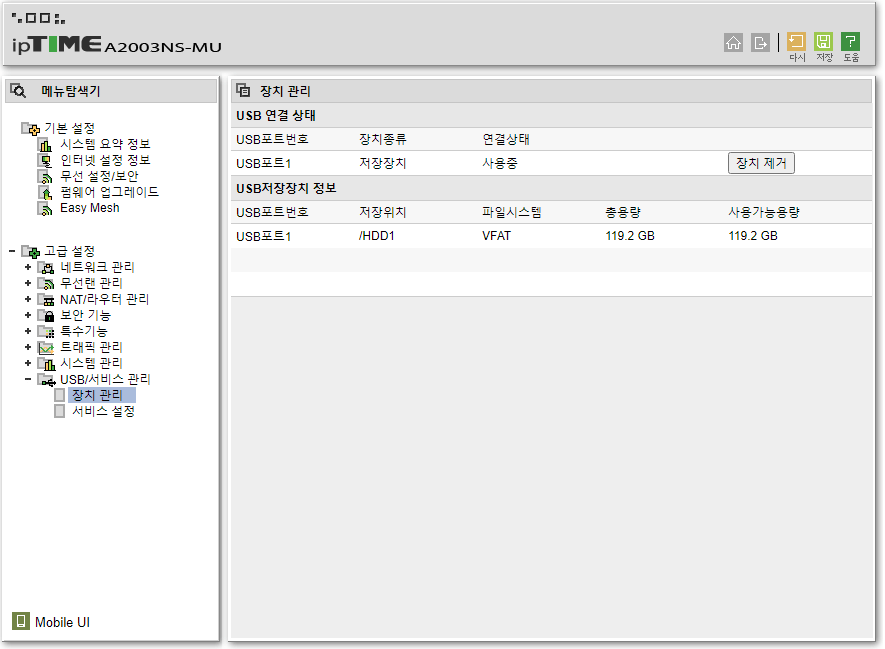The width and height of the screenshot is (885, 649).
Task: Click the 메뉴탐색기 search icon
Action: (x=18, y=90)
